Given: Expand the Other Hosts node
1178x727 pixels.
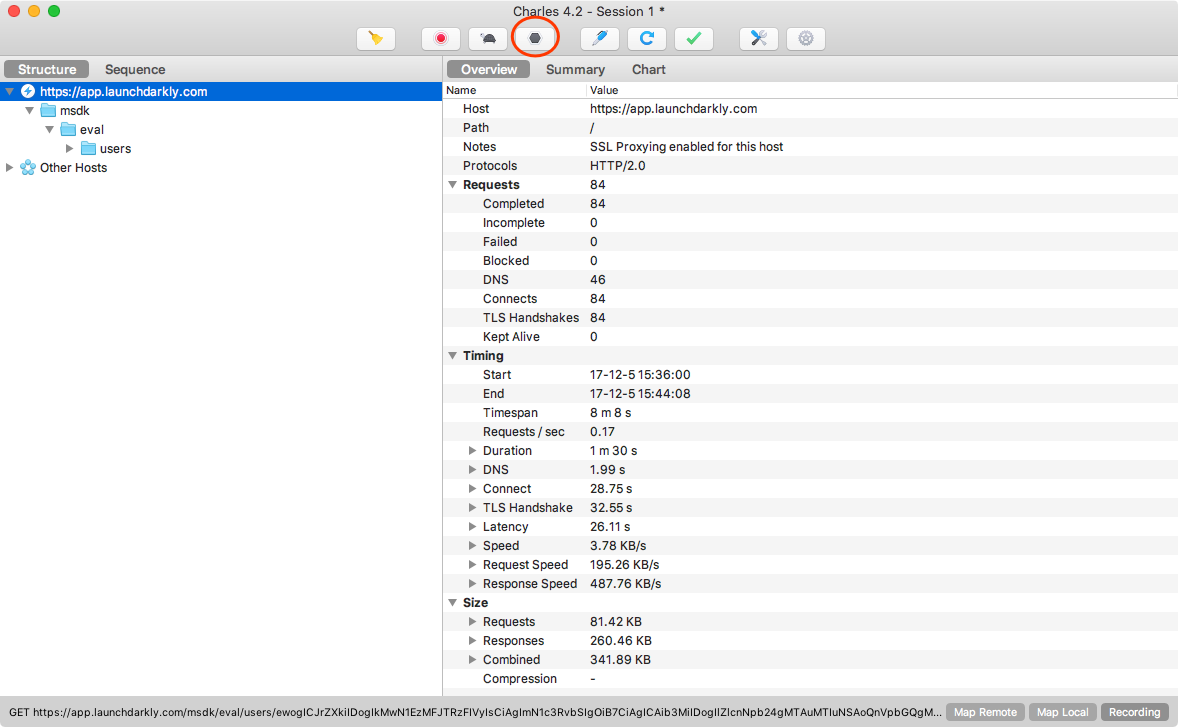Looking at the screenshot, I should point(10,167).
